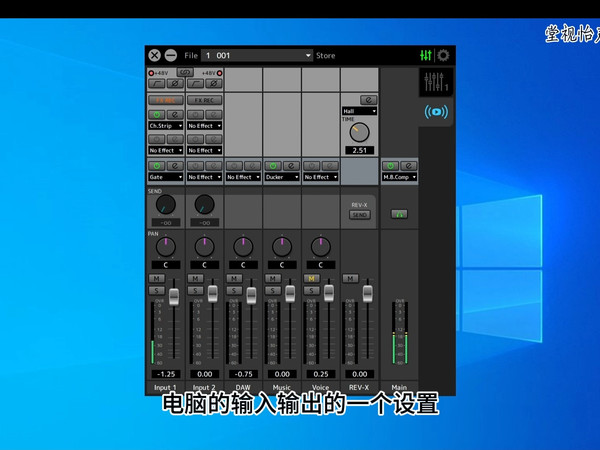
Task: Unmute the Voice channel
Action: (311, 278)
